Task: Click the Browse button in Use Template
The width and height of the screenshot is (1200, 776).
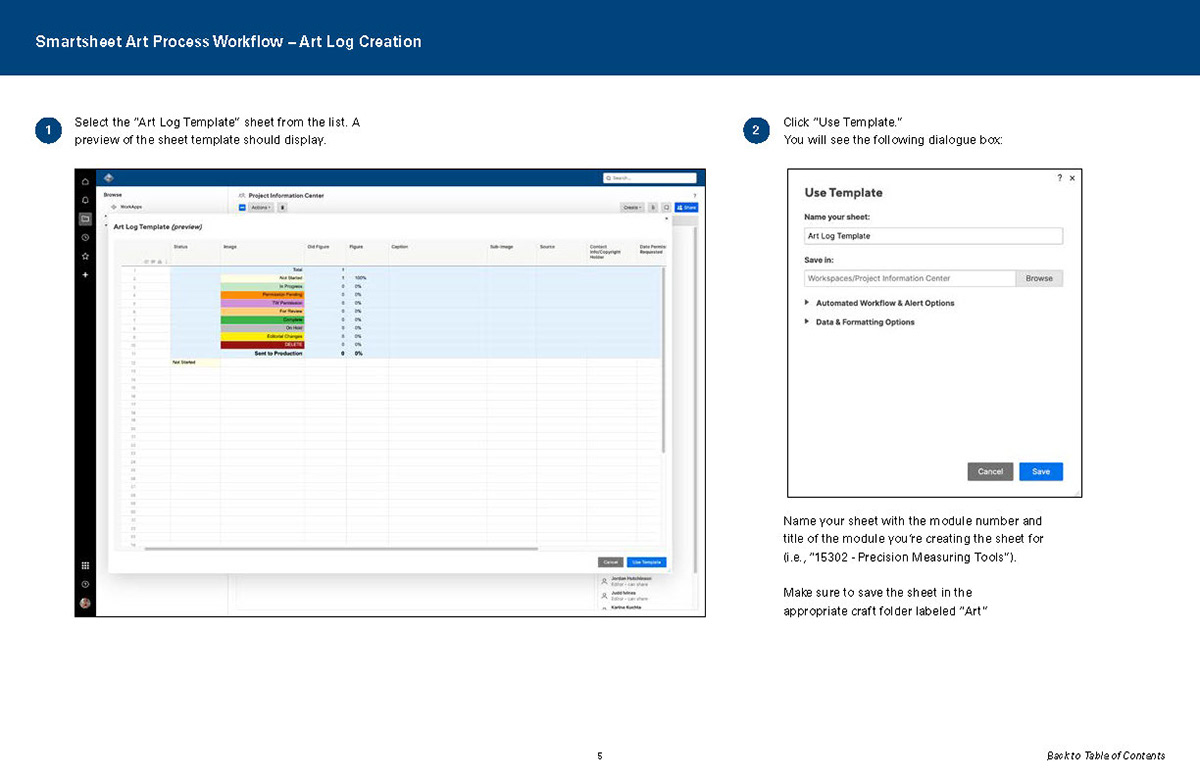Action: tap(1039, 278)
